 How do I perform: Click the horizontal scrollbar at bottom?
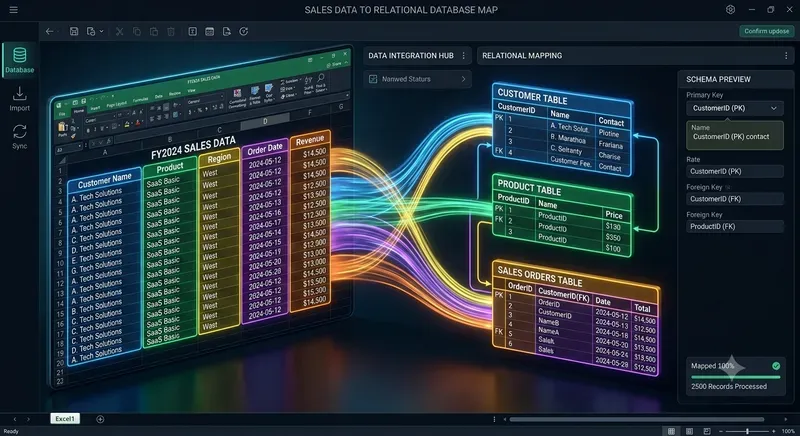click(637, 419)
